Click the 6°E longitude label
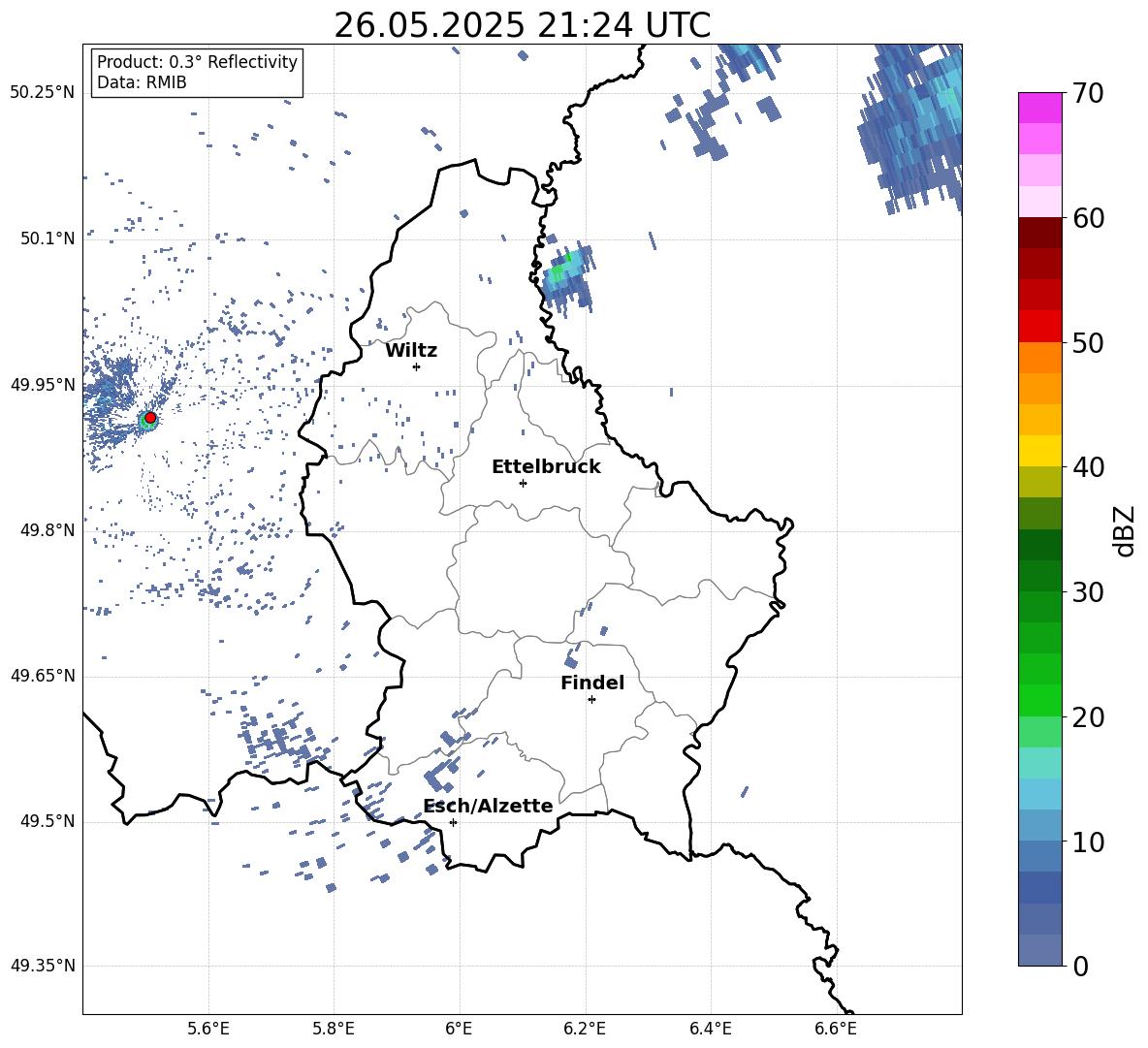The width and height of the screenshot is (1148, 1048). [459, 1029]
